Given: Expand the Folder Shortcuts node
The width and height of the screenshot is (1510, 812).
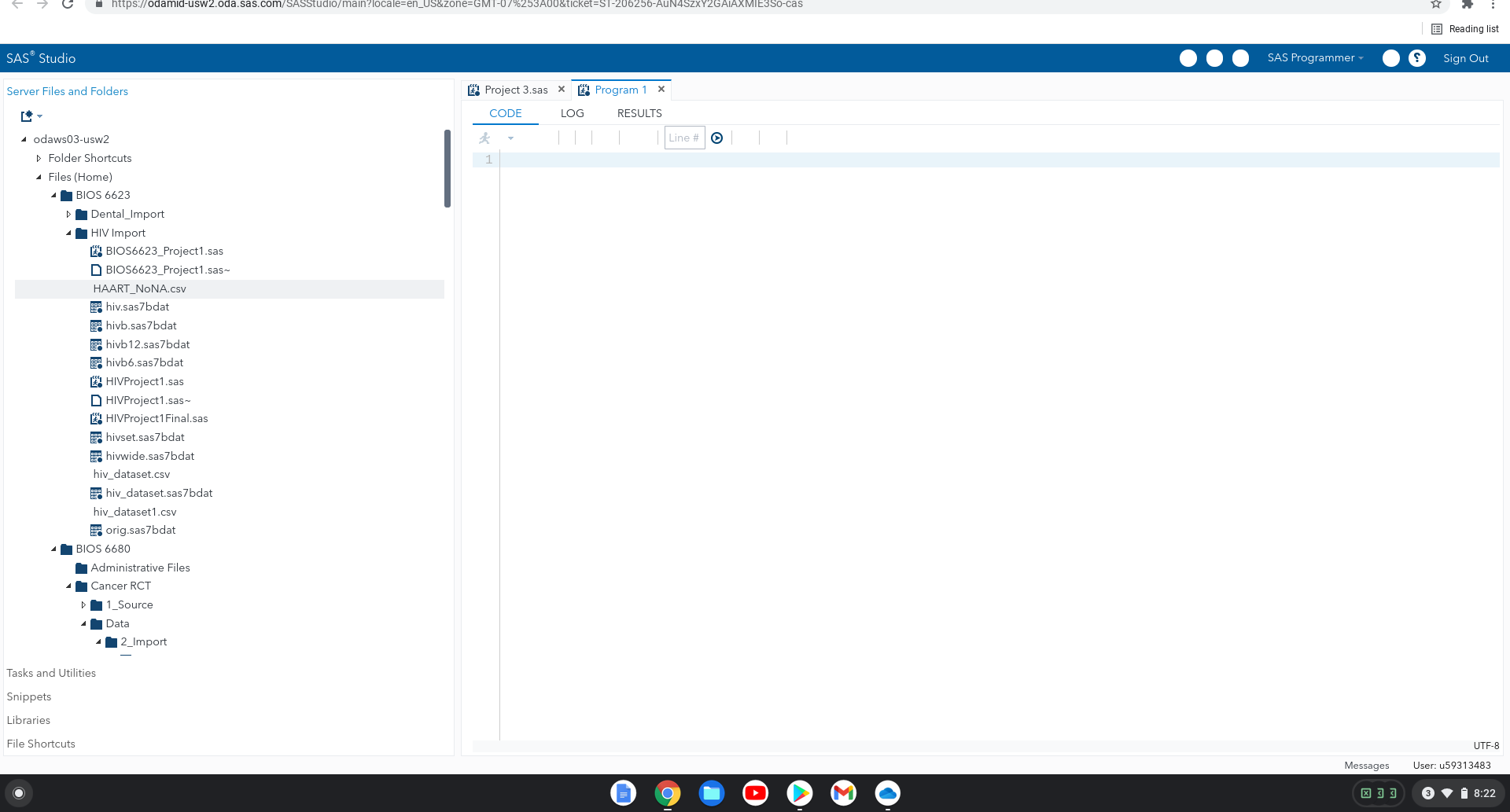Looking at the screenshot, I should (39, 158).
